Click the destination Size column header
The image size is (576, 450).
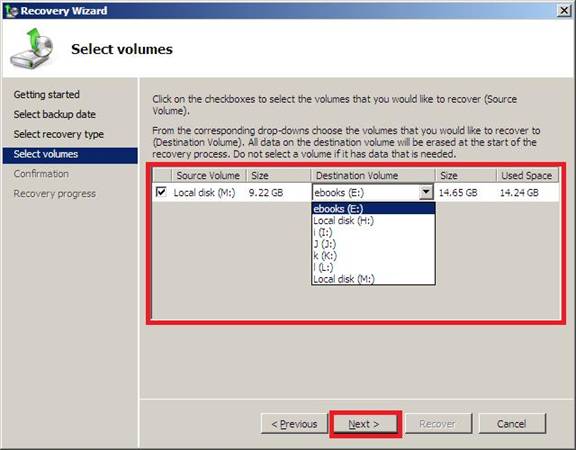pyautogui.click(x=466, y=176)
